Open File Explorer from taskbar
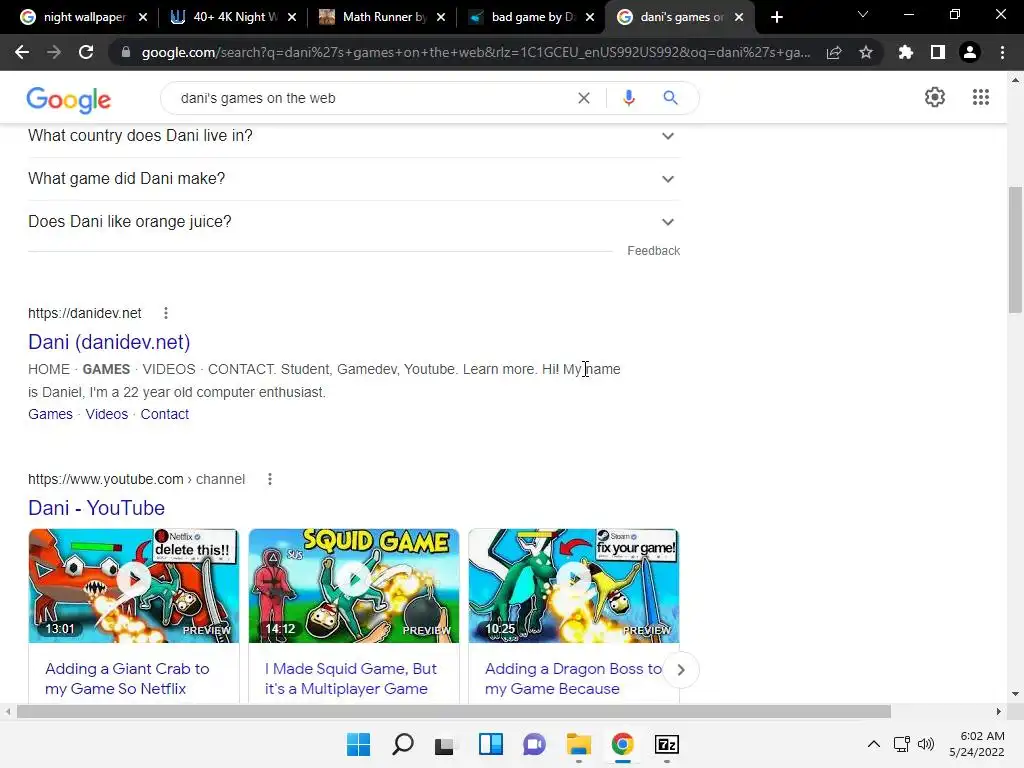Screen dimensions: 1024x768 point(579,744)
